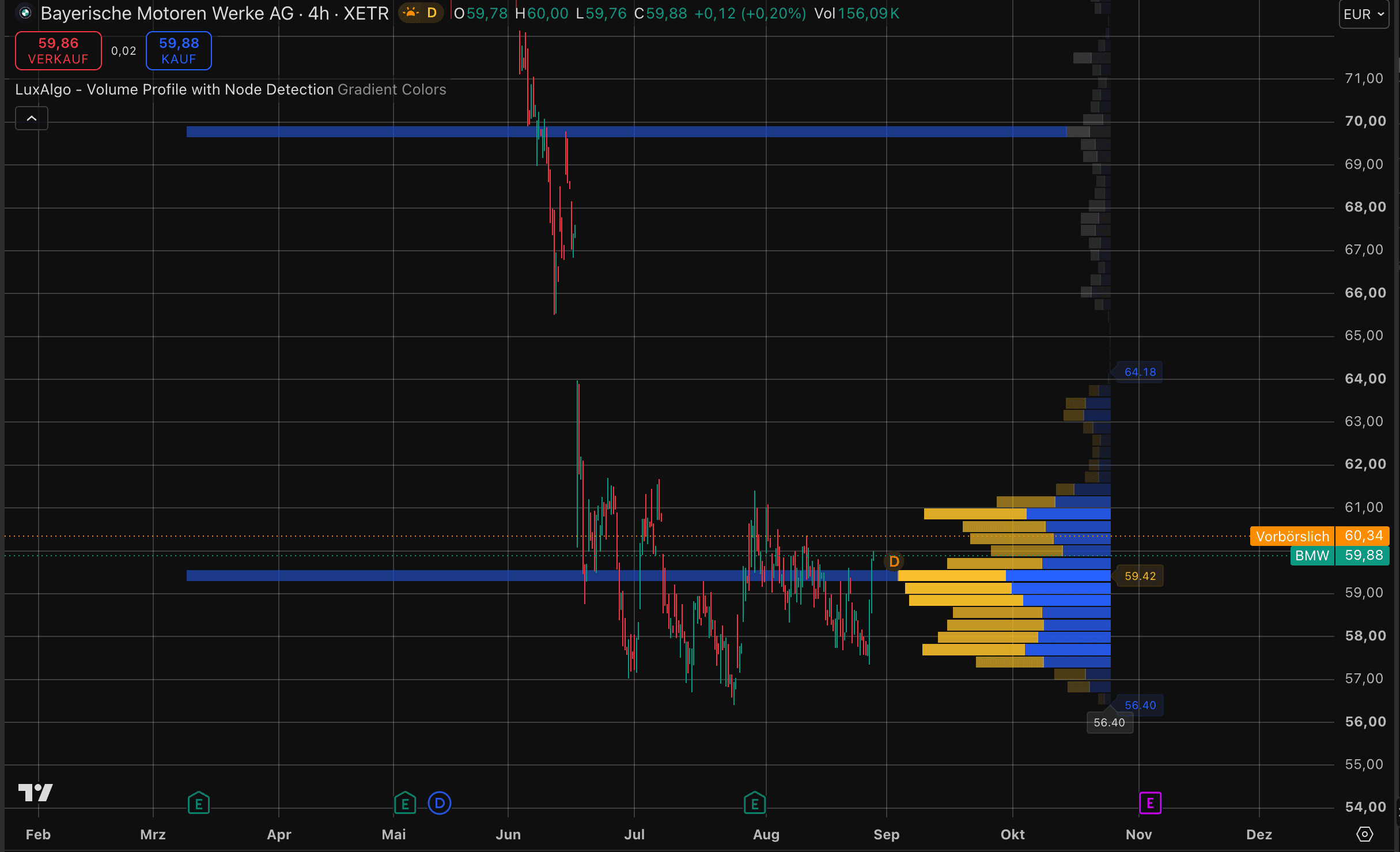
Task: Open the May earnings E marker
Action: 405,803
